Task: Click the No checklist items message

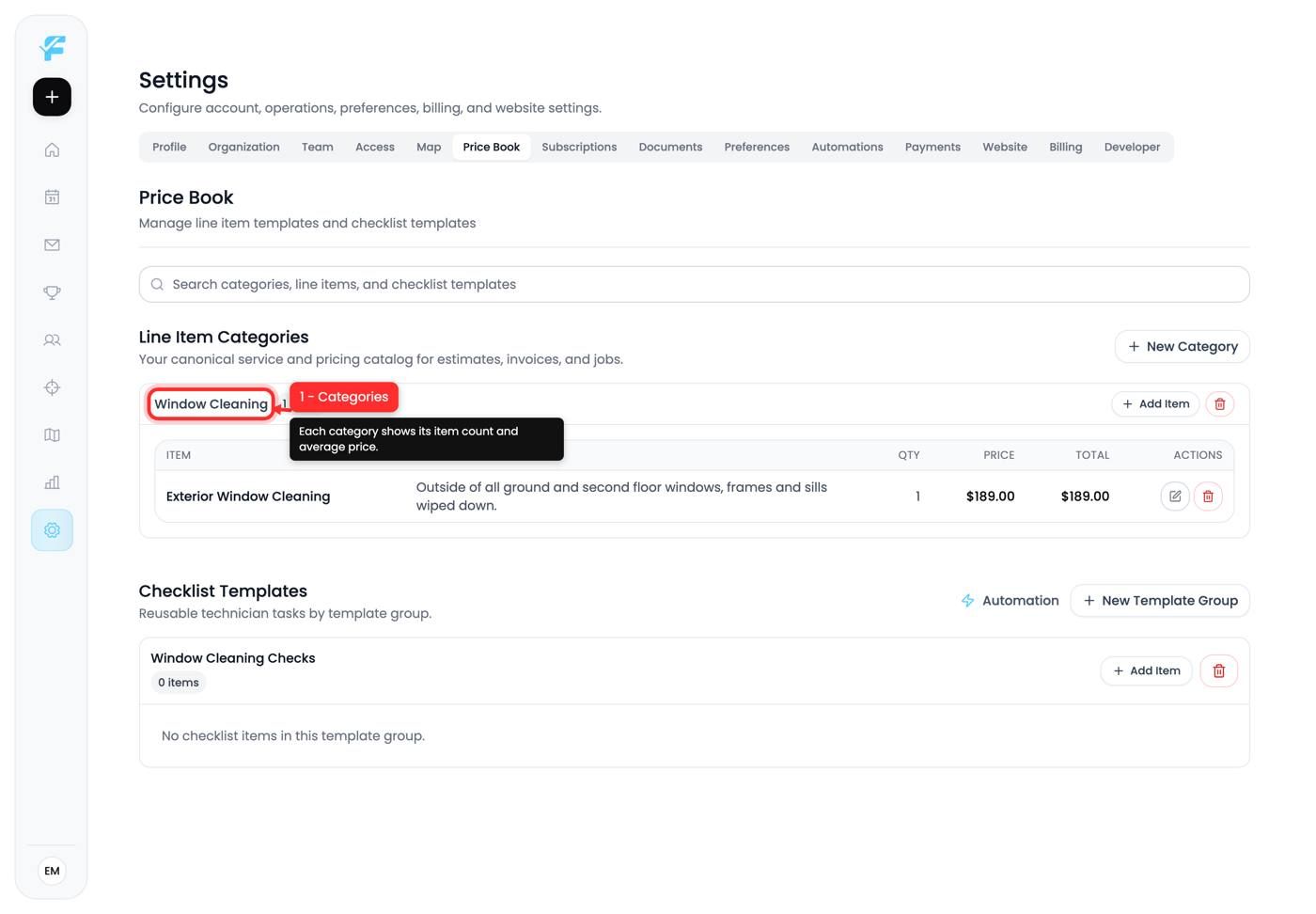Action: 293,736
